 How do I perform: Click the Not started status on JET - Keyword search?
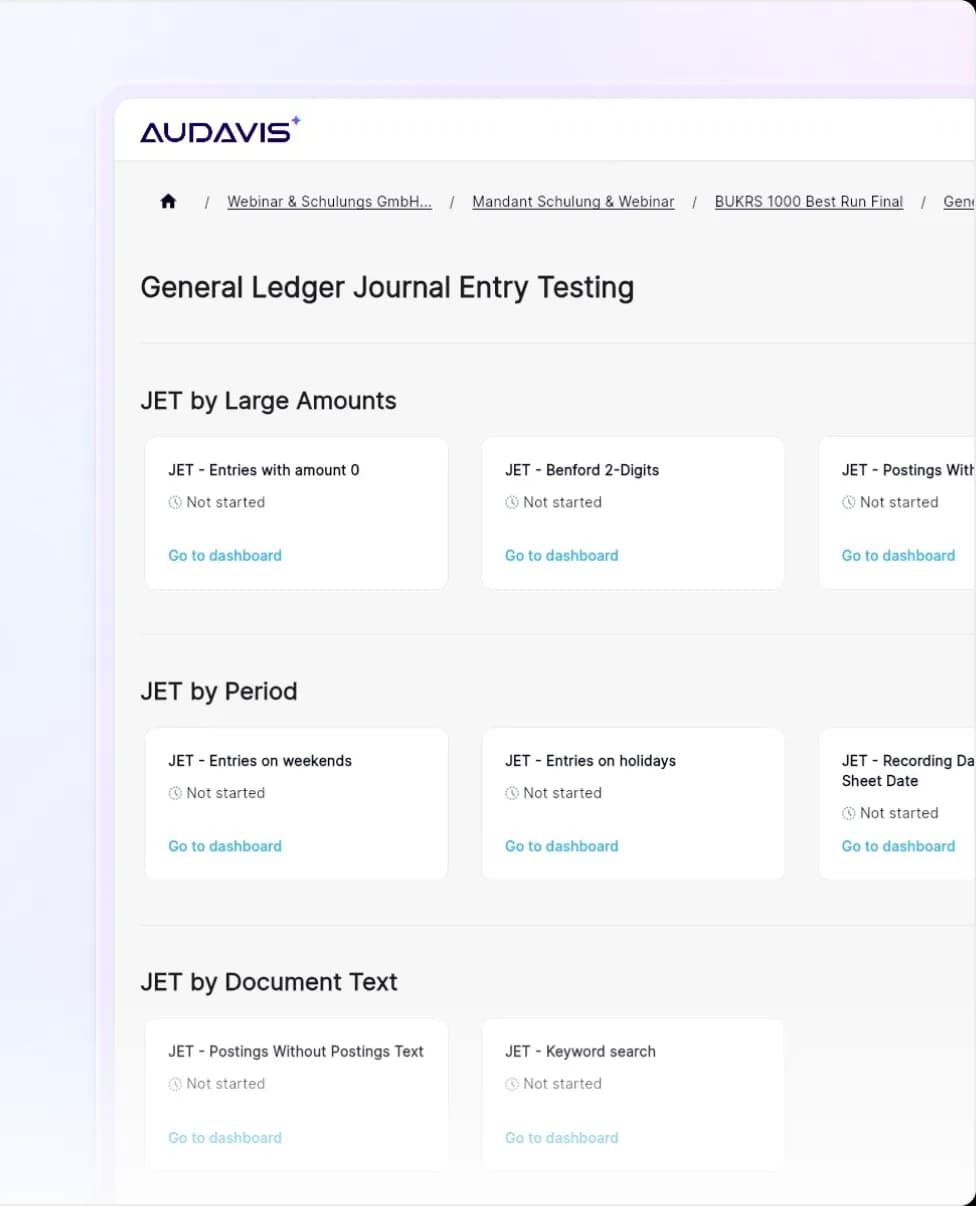click(x=554, y=1084)
